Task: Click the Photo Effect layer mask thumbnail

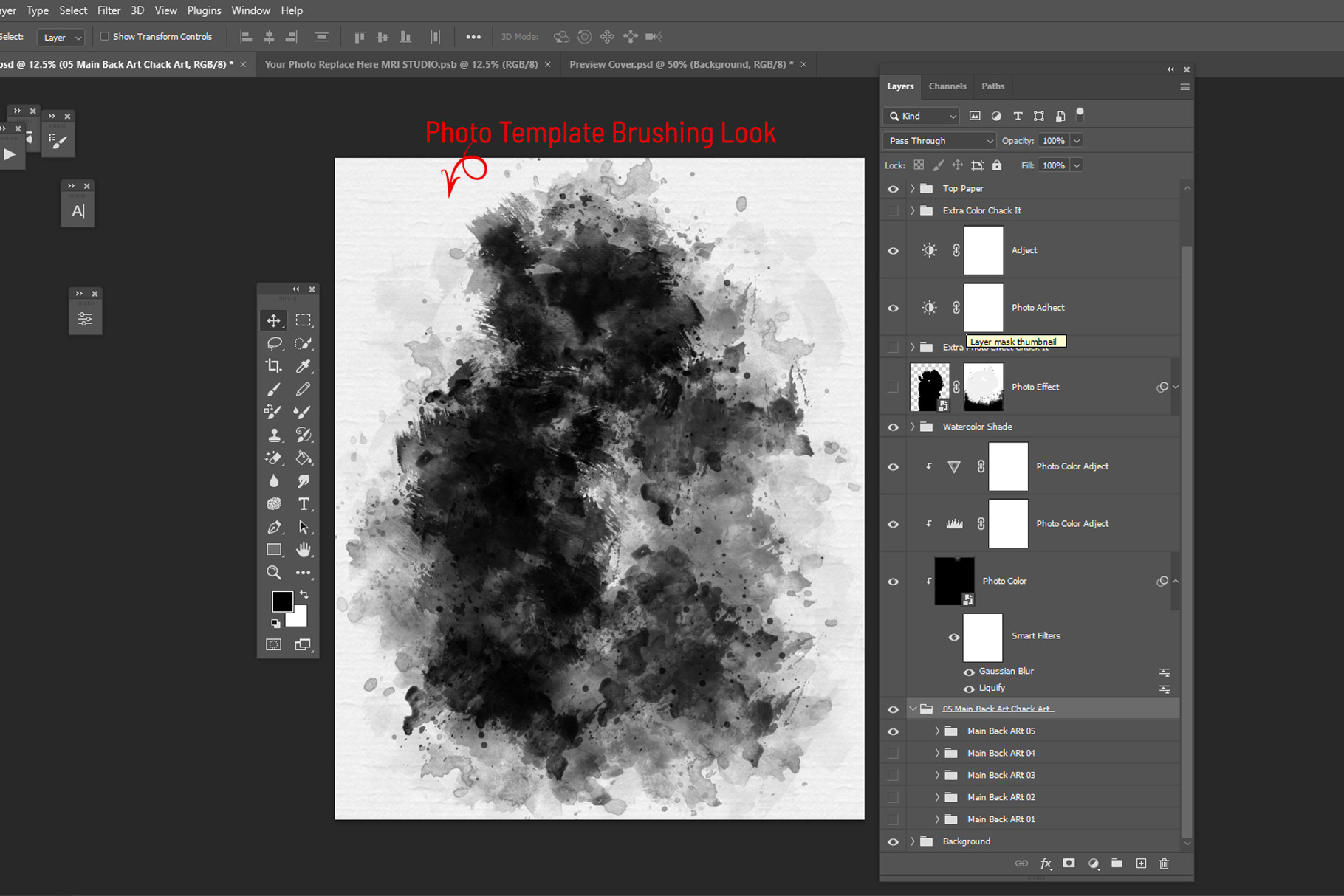Action: pos(984,387)
